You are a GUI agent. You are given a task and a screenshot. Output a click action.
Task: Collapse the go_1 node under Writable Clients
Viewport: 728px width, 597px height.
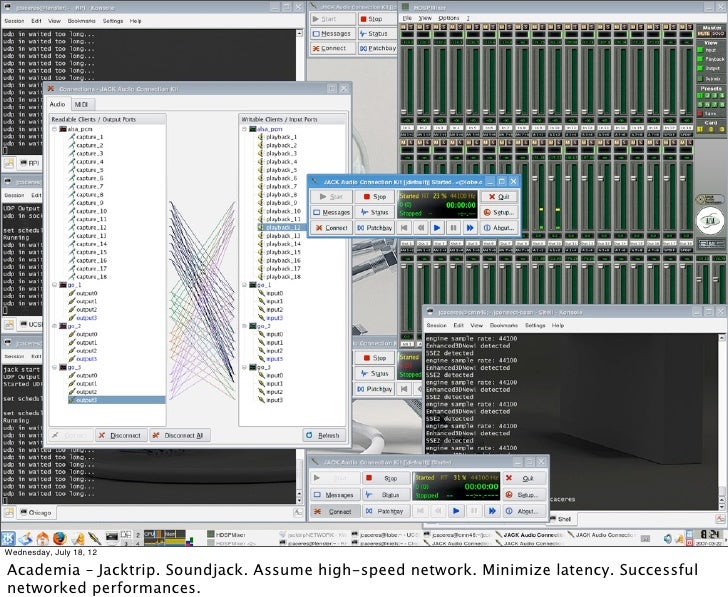click(245, 284)
